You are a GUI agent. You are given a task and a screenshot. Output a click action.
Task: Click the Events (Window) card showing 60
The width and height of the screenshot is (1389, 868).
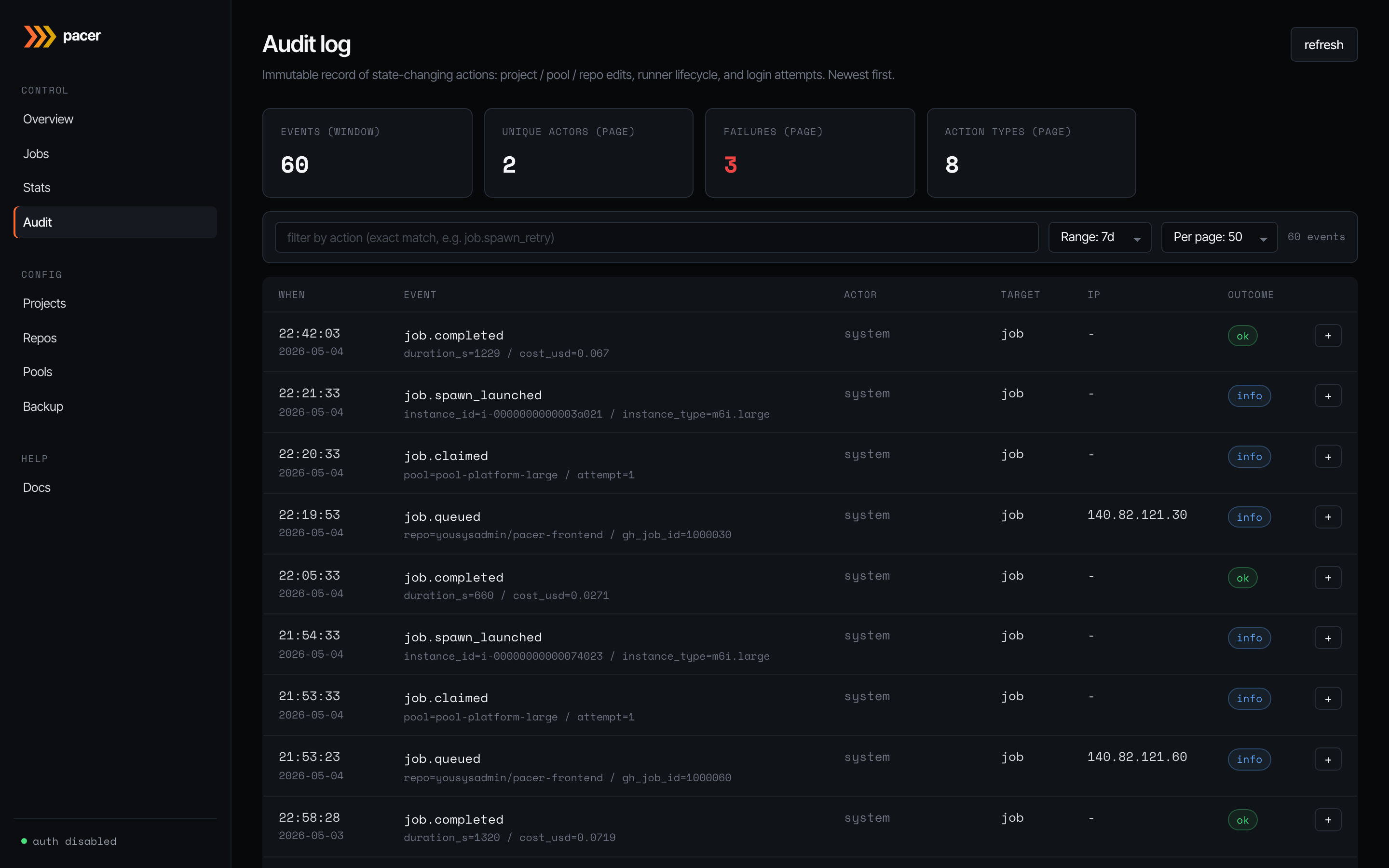pos(368,153)
